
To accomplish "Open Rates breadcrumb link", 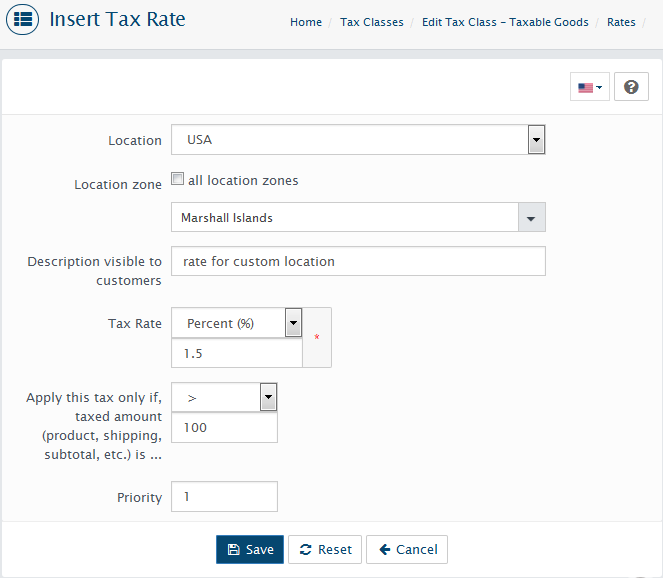I will tap(621, 22).
